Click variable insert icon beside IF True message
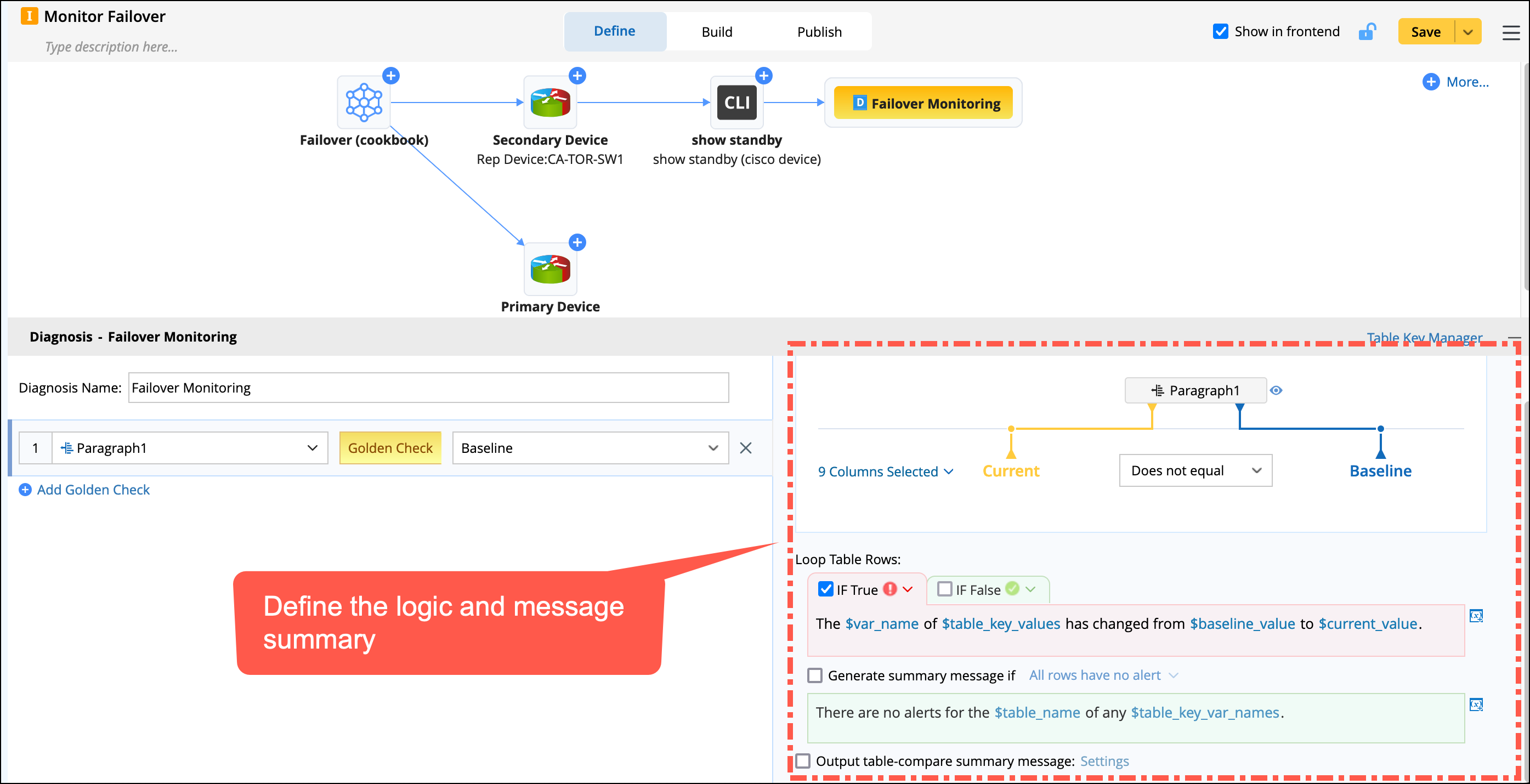 tap(1476, 616)
